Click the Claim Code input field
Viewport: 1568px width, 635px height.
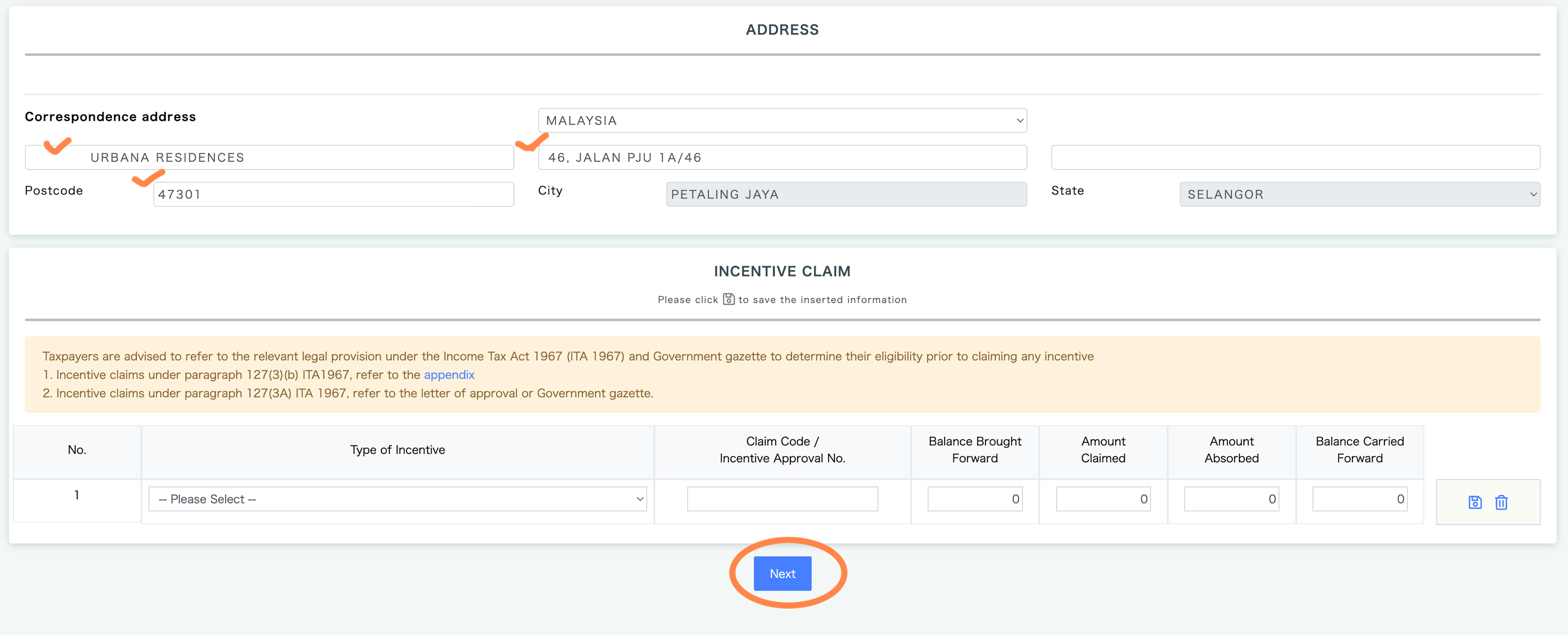tap(782, 499)
